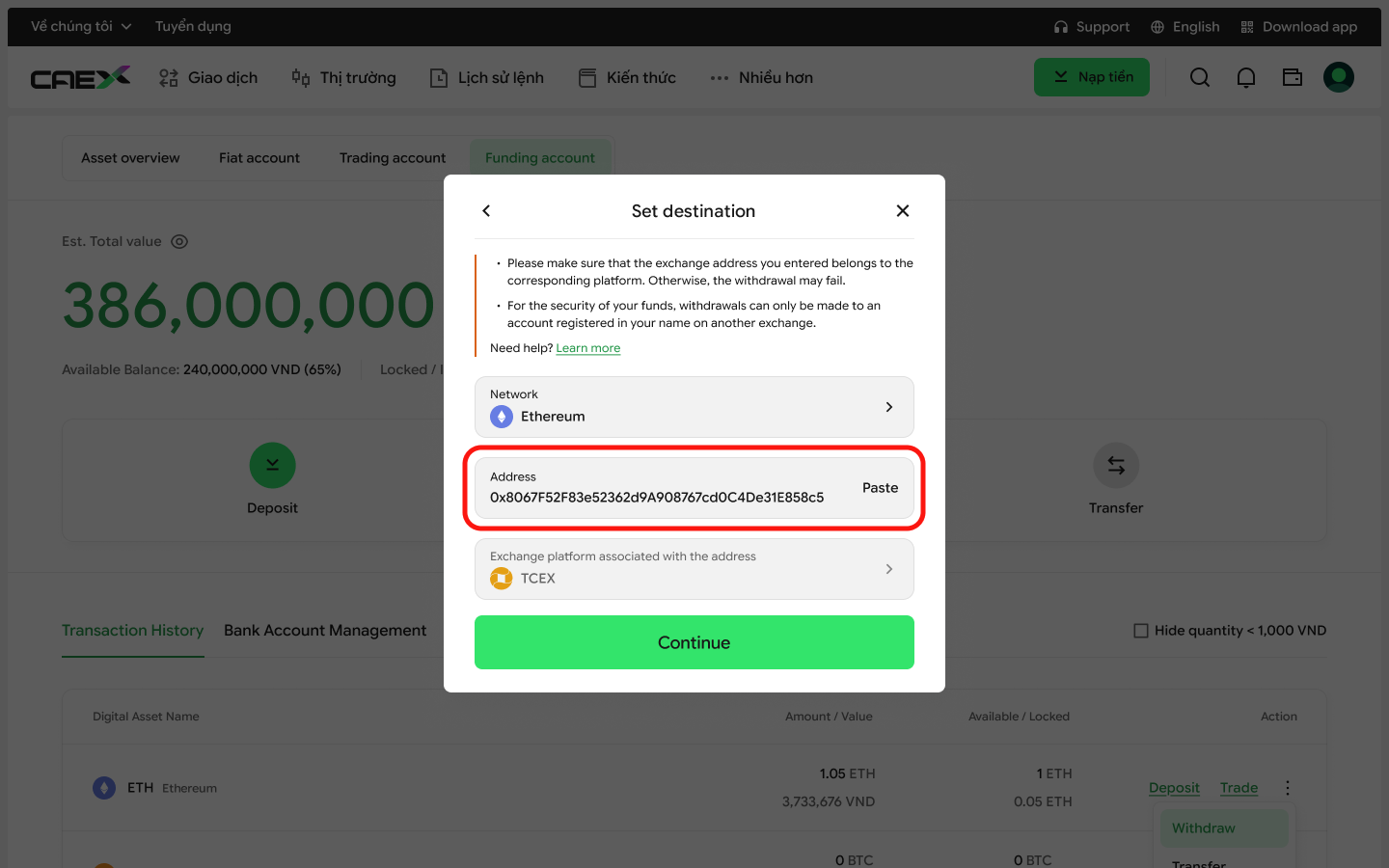Image resolution: width=1389 pixels, height=868 pixels.
Task: Open the three-dot menu in ETH row
Action: coord(1288,788)
